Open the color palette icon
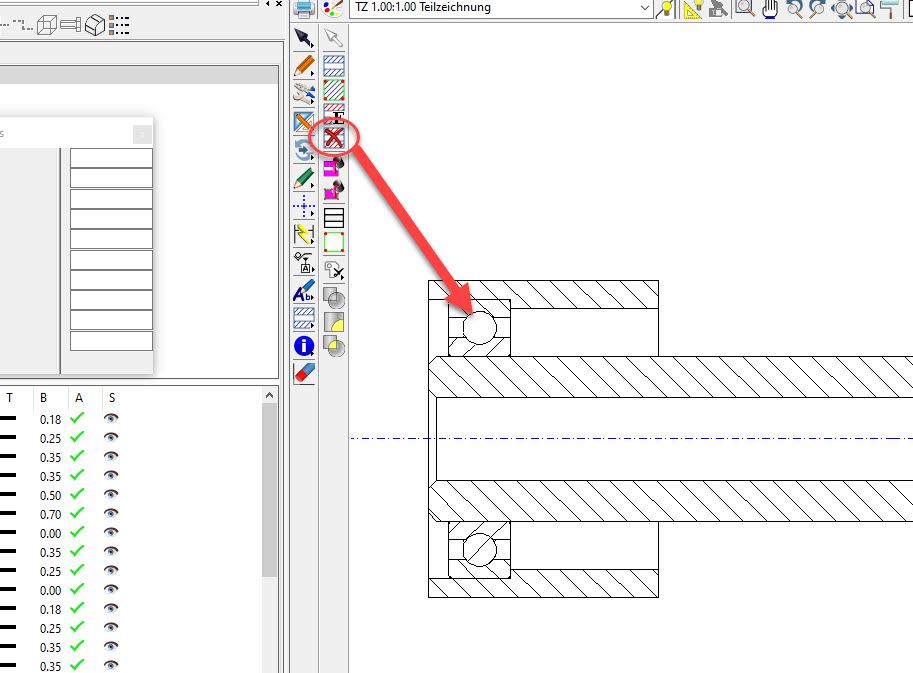This screenshot has height=673, width=913. pyautogui.click(x=334, y=9)
